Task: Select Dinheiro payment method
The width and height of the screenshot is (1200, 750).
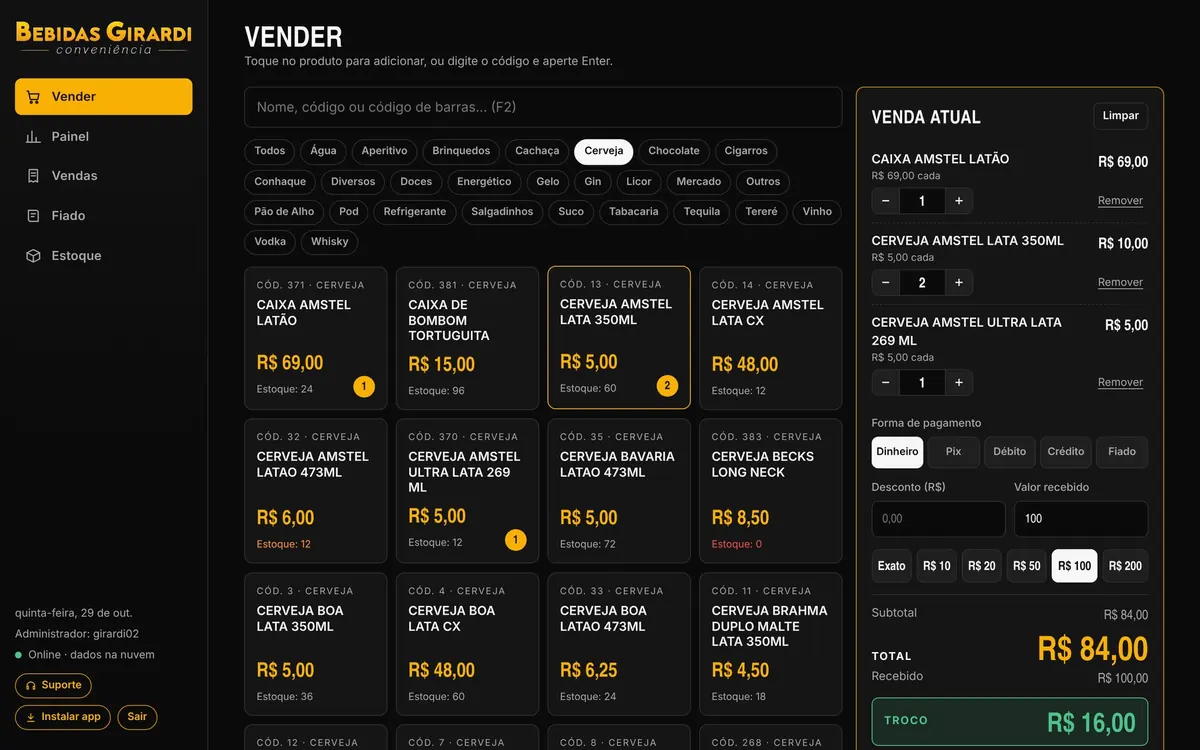Action: click(x=897, y=452)
